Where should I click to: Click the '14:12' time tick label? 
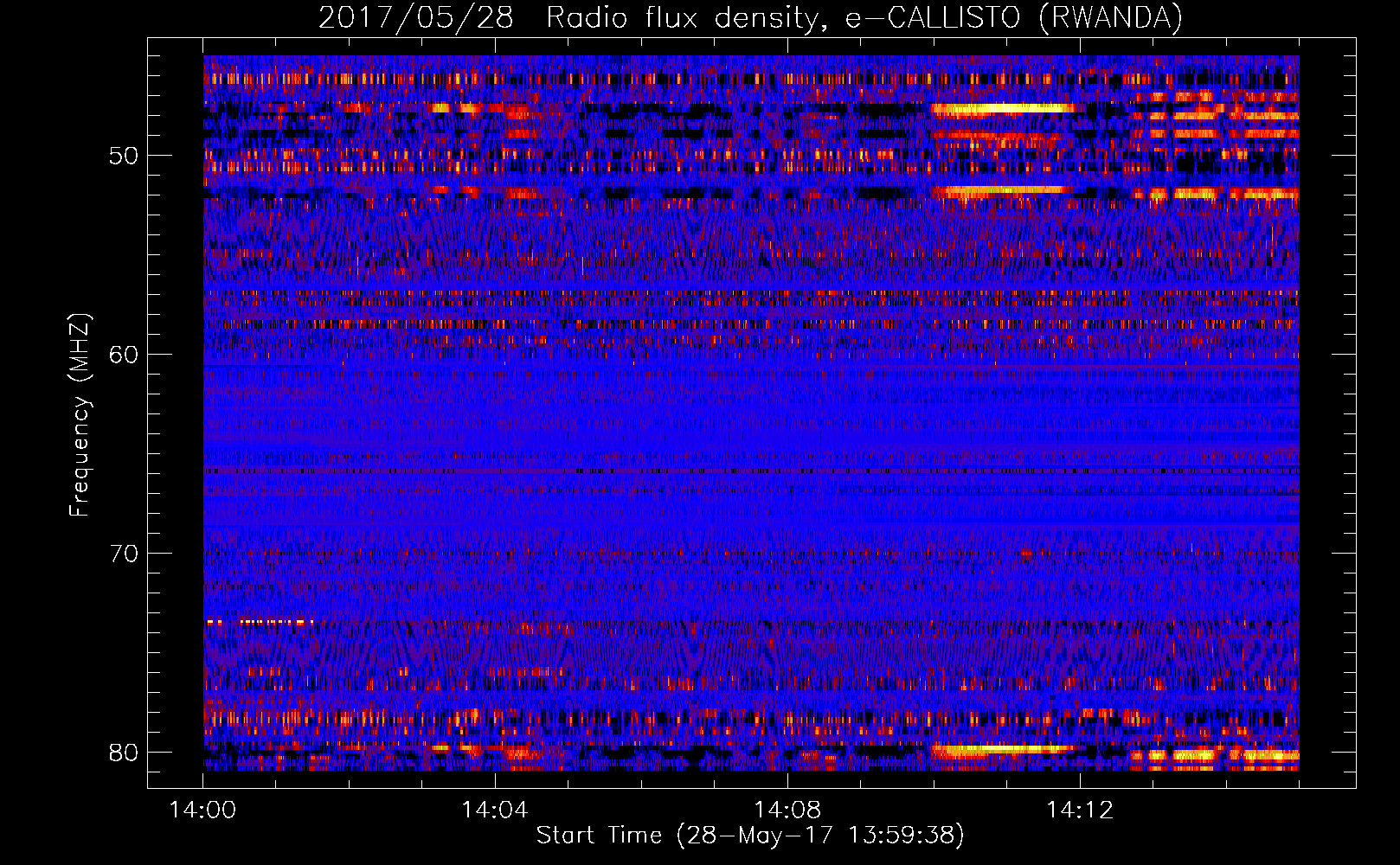click(1080, 811)
